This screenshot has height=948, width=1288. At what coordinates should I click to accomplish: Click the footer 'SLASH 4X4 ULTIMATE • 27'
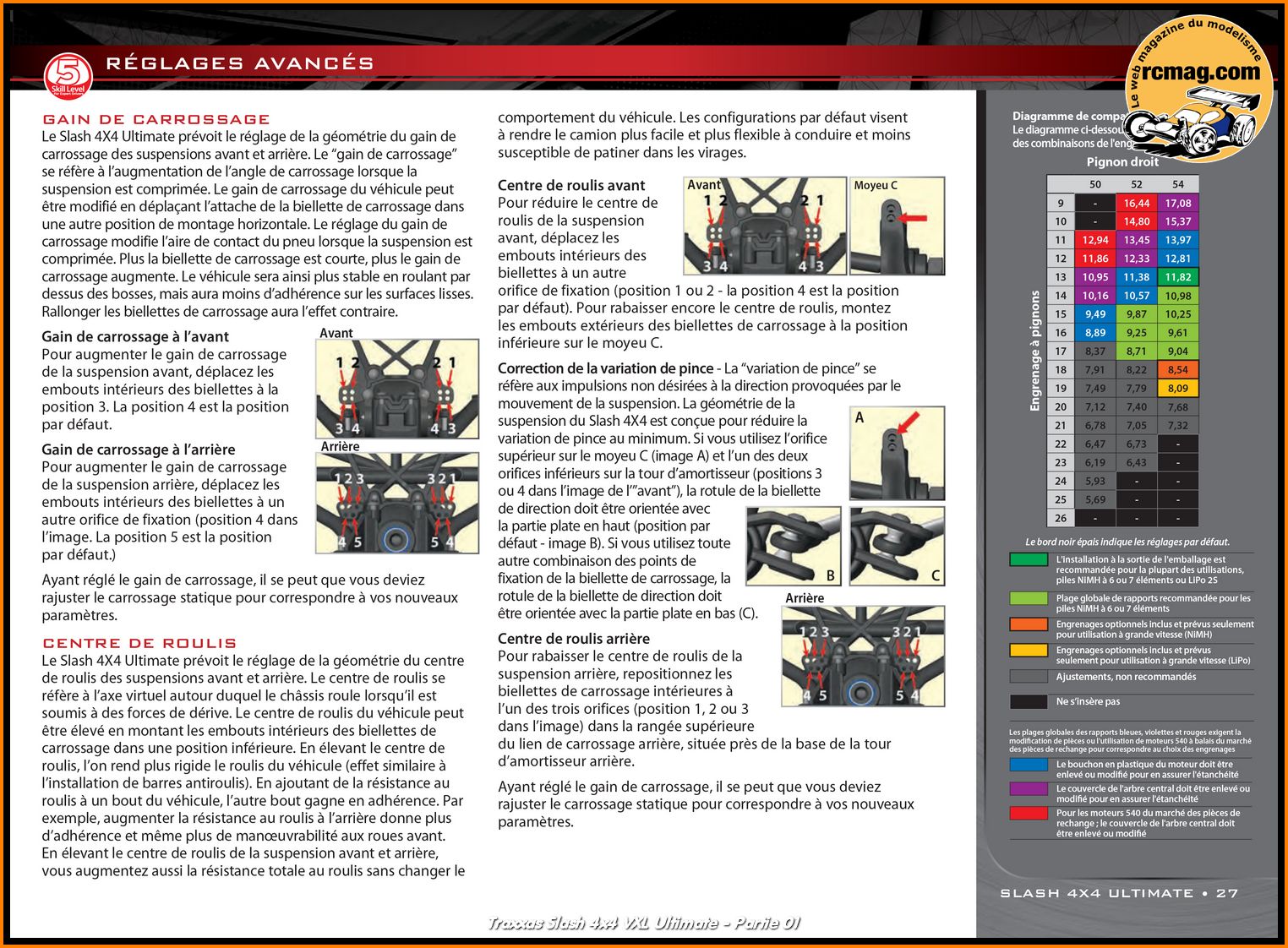pyautogui.click(x=1119, y=893)
